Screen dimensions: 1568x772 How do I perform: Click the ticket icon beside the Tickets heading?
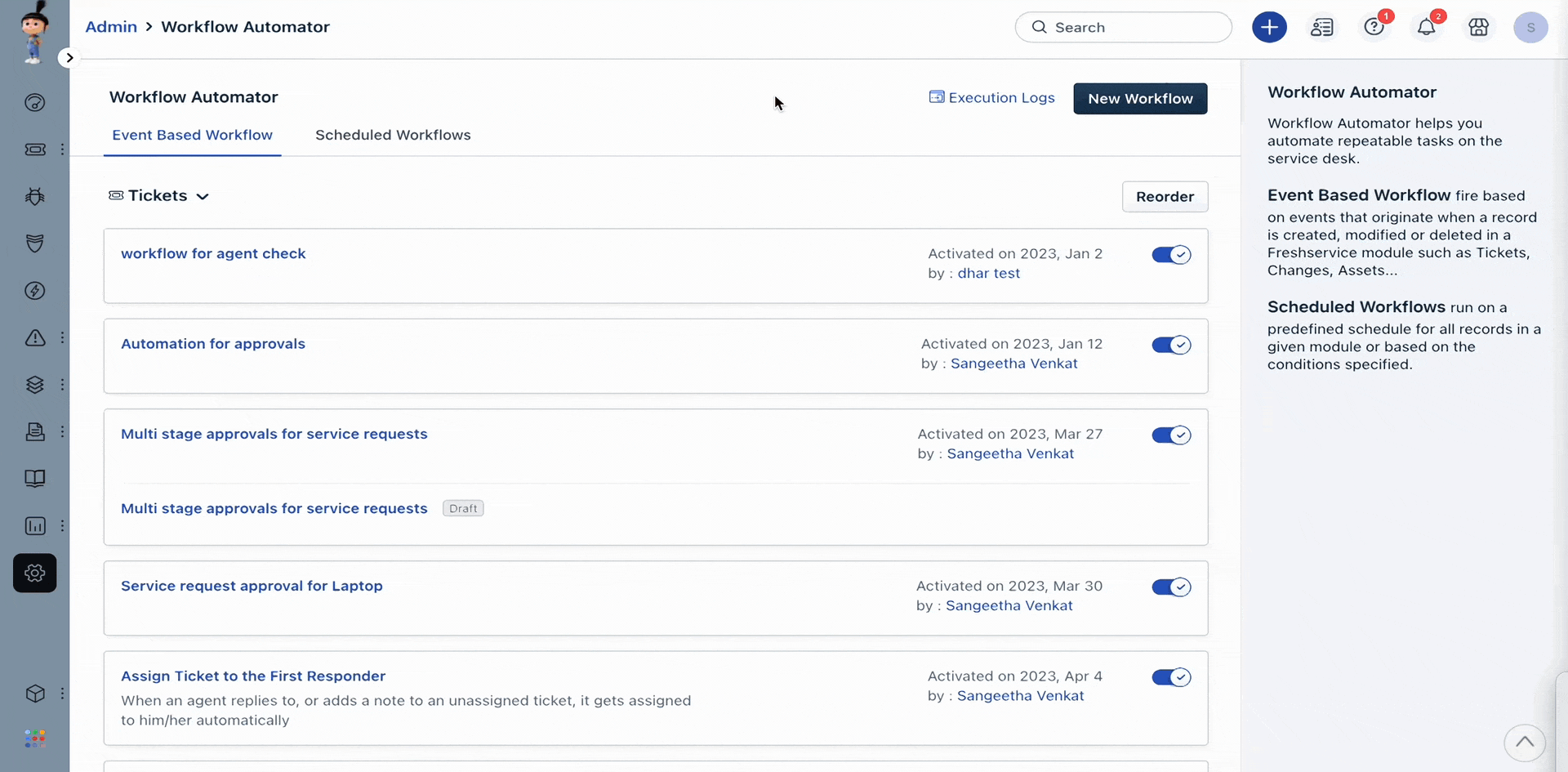coord(116,195)
